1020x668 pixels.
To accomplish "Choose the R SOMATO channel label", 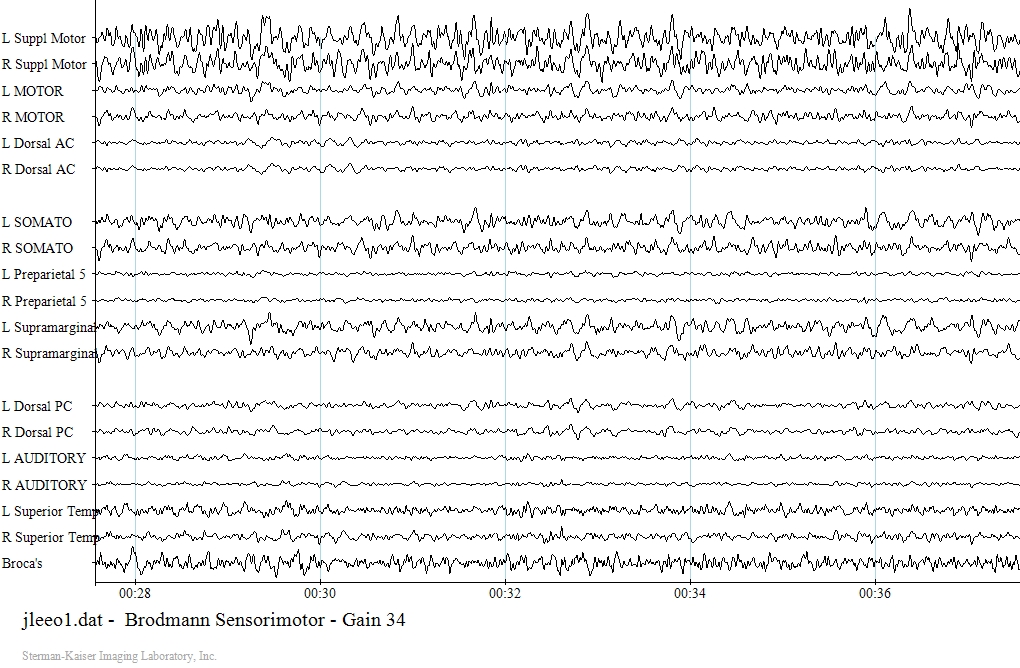I will [37, 248].
